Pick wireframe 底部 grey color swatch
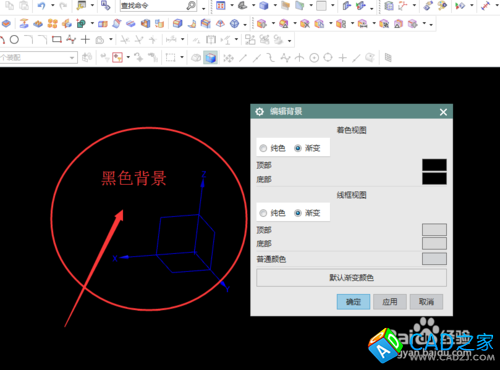The image size is (500, 370). pyautogui.click(x=434, y=243)
